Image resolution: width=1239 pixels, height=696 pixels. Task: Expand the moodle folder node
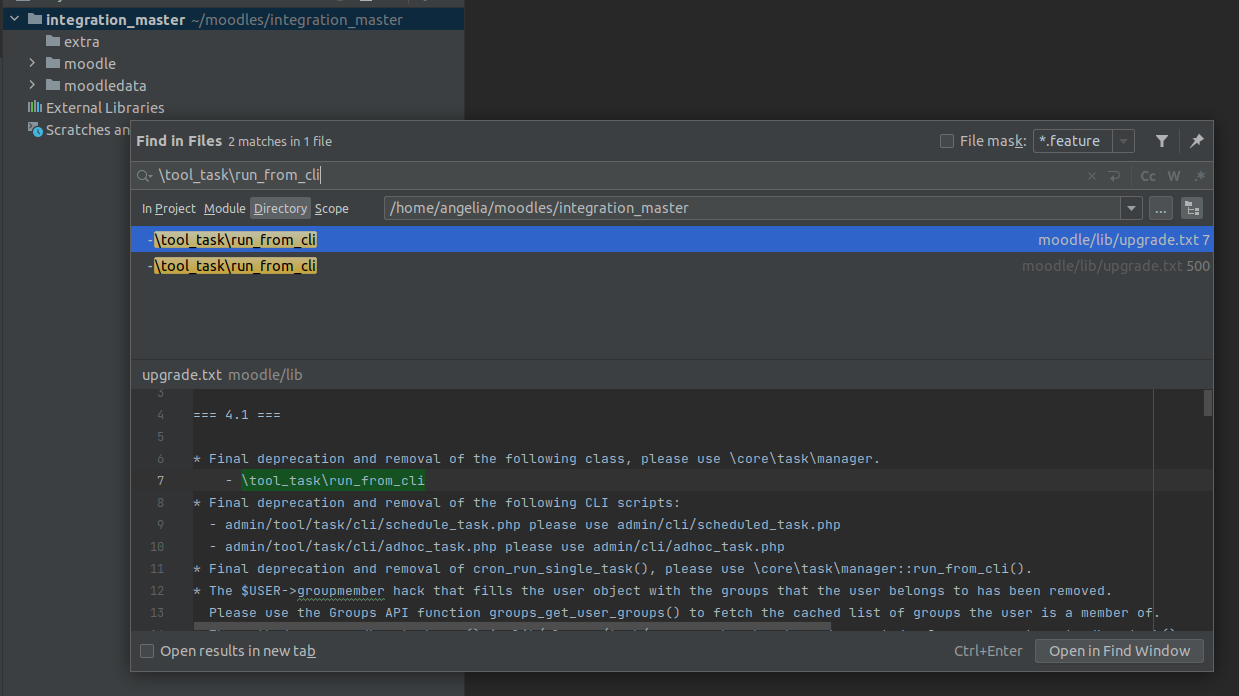32,63
